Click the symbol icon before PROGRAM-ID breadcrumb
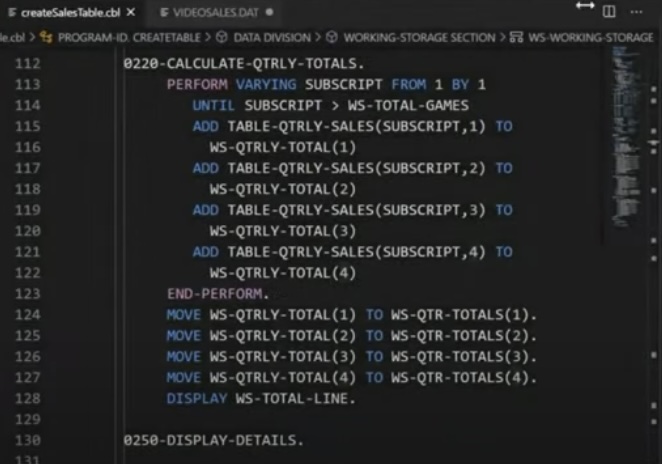 click(46, 38)
